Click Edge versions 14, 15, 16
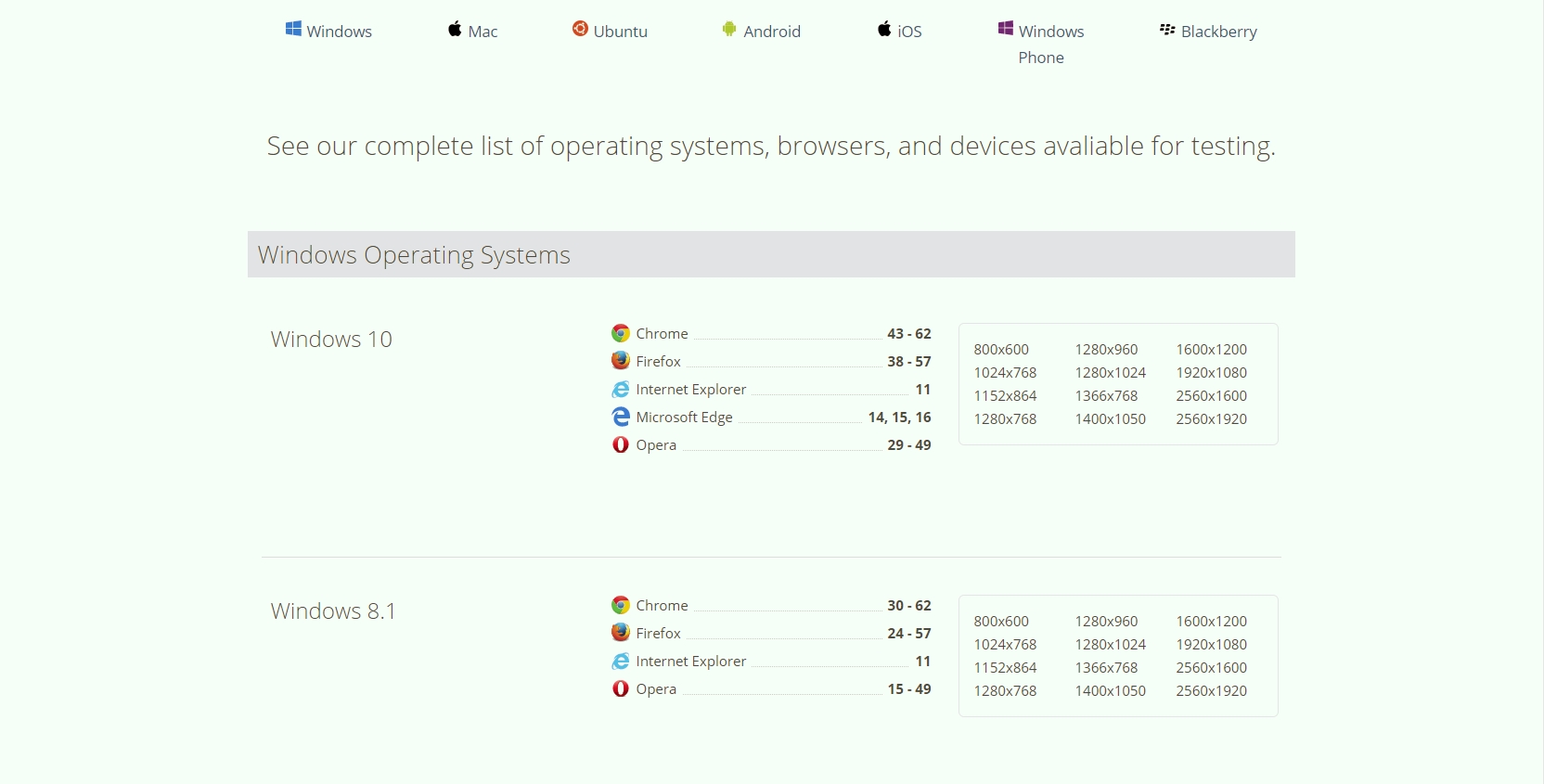1544x784 pixels. click(x=900, y=418)
